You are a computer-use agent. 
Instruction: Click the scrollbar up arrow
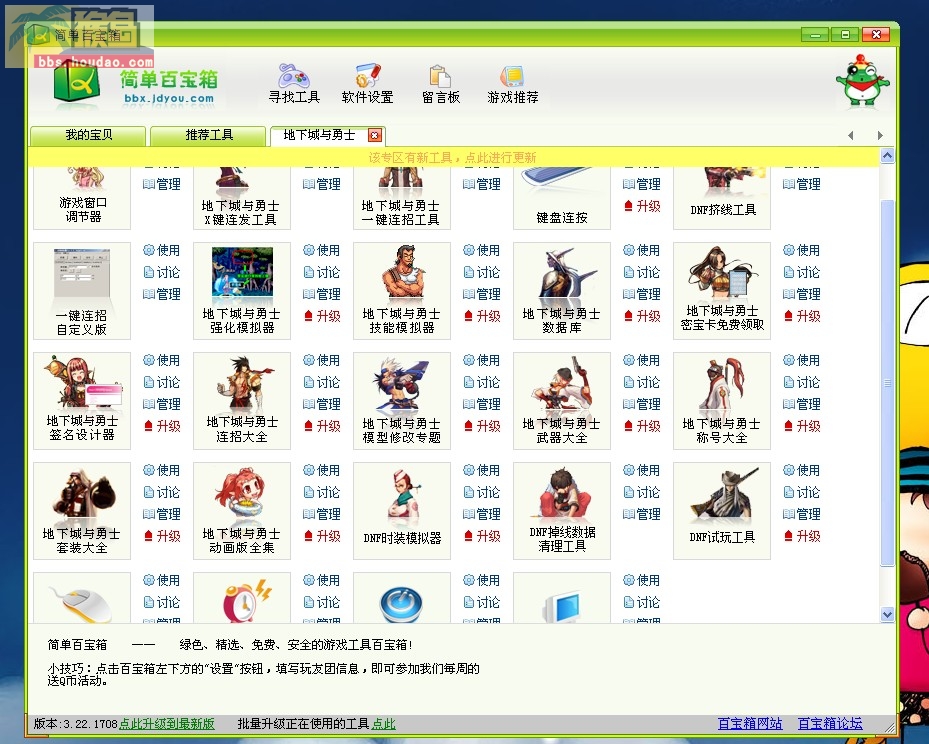click(x=887, y=156)
